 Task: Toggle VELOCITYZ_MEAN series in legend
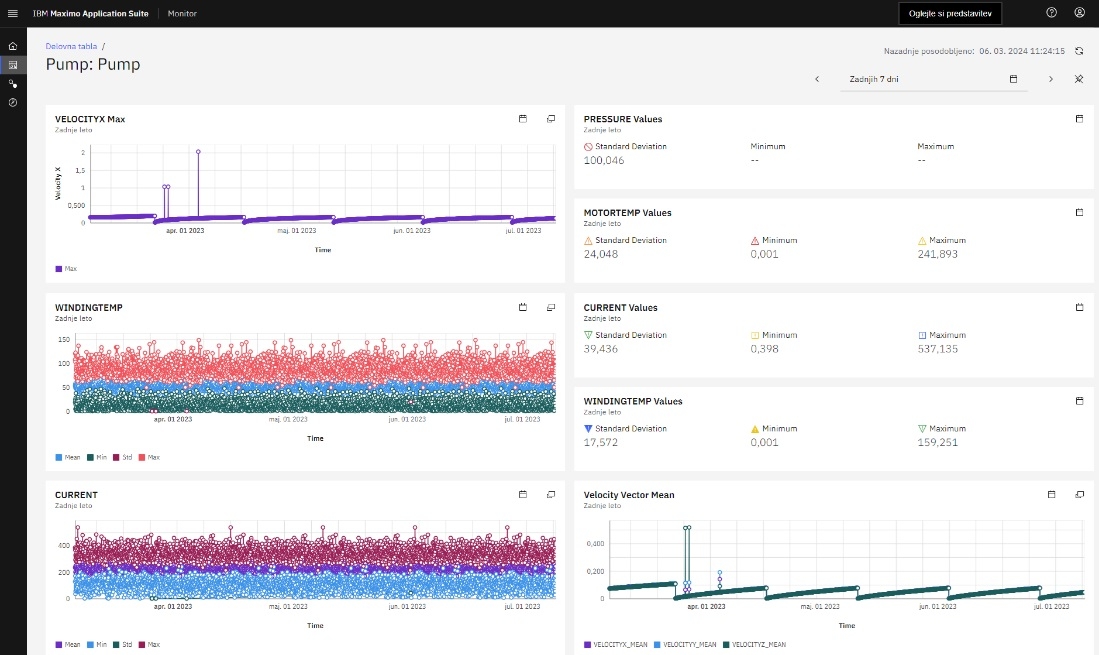[754, 645]
